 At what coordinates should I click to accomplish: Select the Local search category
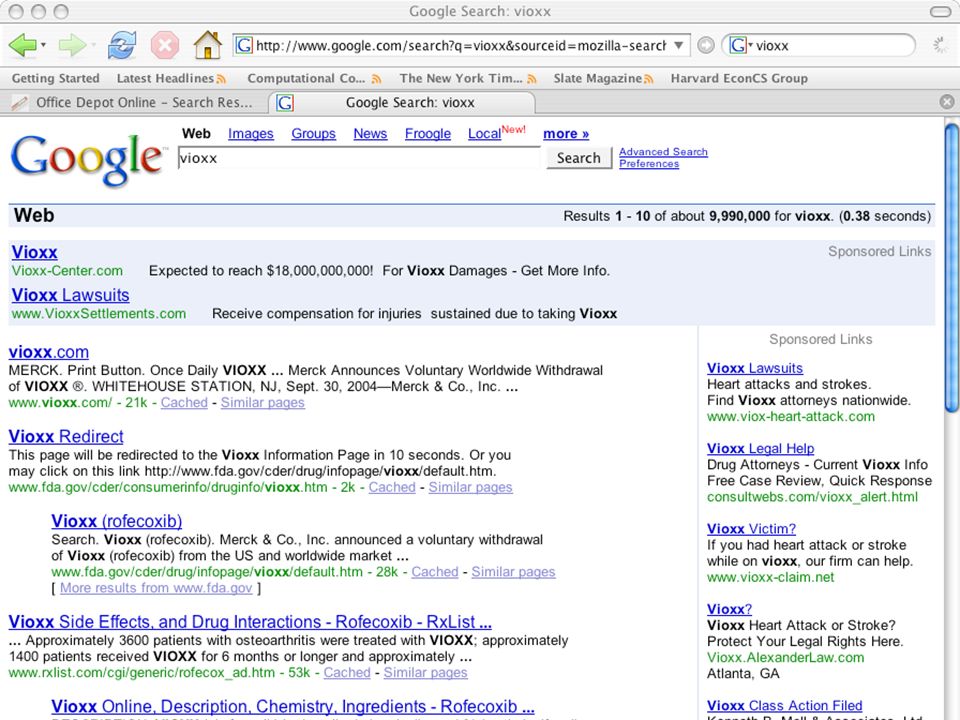(484, 133)
